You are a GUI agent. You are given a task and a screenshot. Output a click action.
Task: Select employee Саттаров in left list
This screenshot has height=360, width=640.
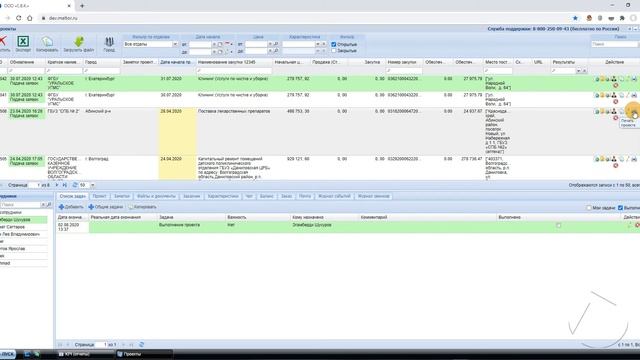(23, 227)
